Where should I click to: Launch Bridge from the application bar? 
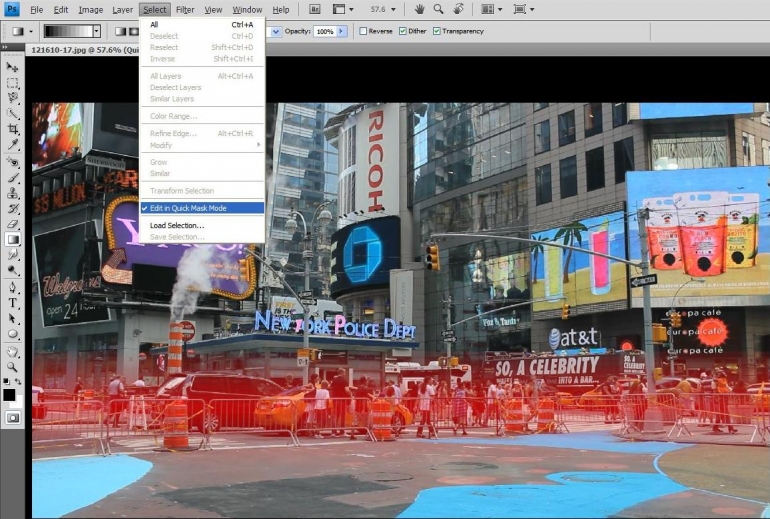(315, 9)
